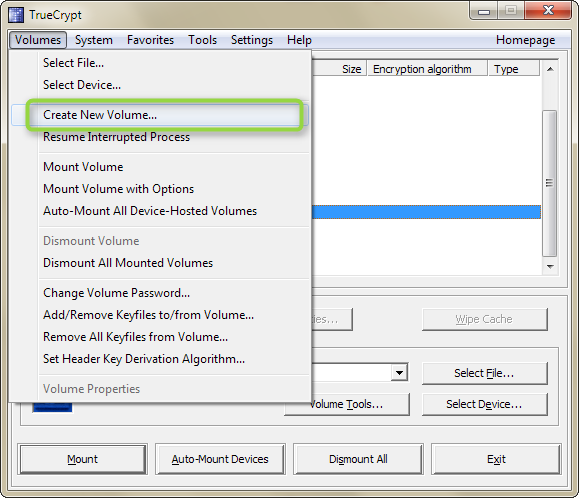Viewport: 579px width, 498px height.
Task: Click the Select File... button
Action: tap(484, 373)
